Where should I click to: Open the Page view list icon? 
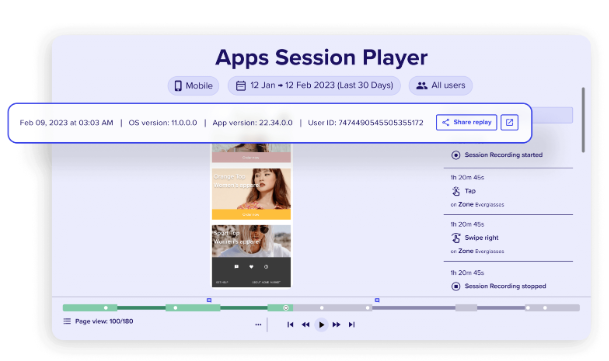coord(67,321)
